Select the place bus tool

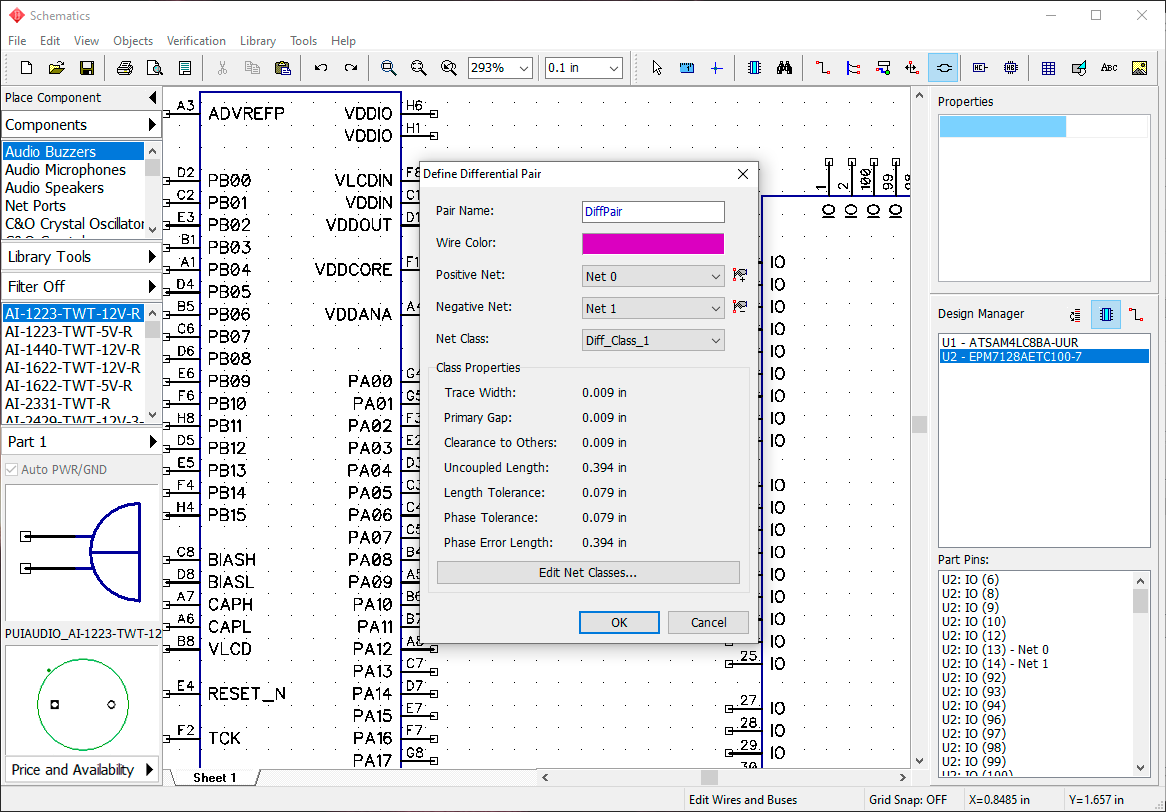pos(853,68)
